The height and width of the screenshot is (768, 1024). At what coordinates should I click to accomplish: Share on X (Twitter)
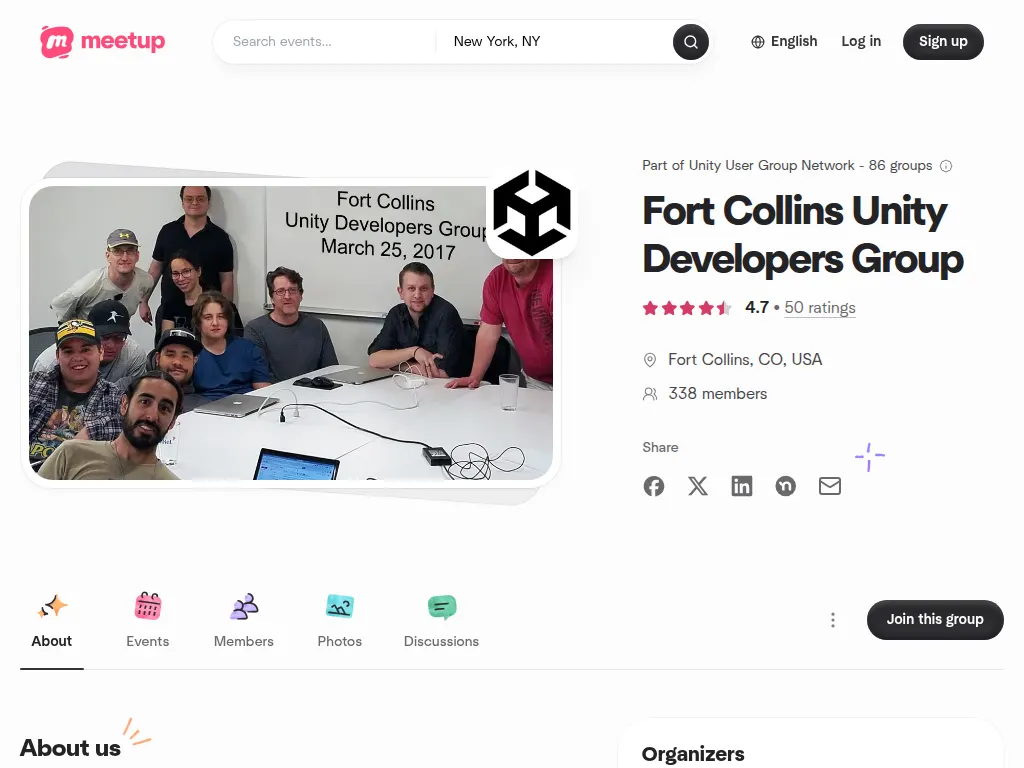[x=697, y=486]
